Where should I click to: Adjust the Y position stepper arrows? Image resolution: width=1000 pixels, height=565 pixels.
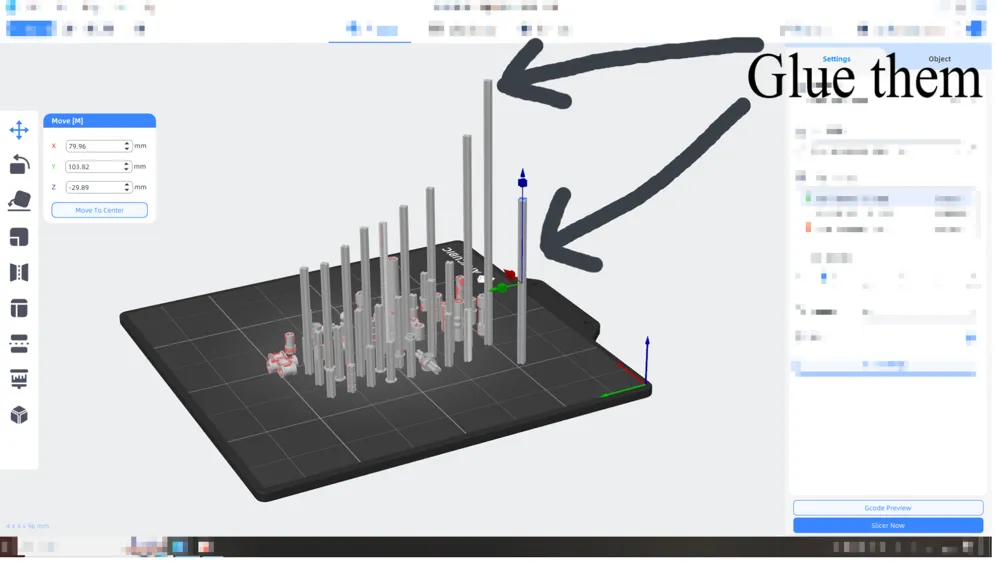(x=128, y=168)
